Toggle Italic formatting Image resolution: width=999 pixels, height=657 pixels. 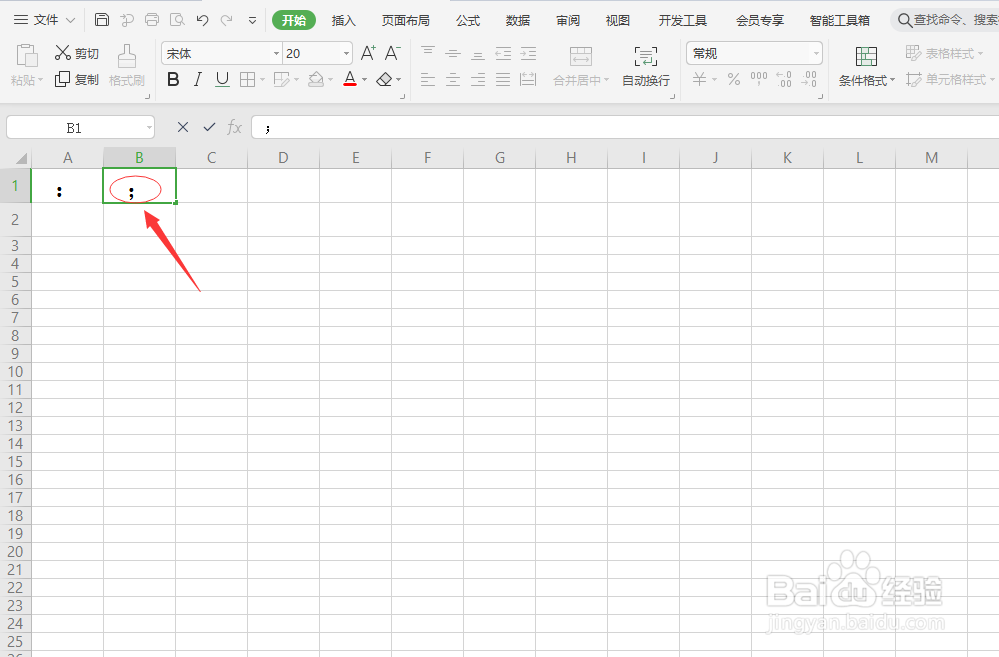point(198,80)
